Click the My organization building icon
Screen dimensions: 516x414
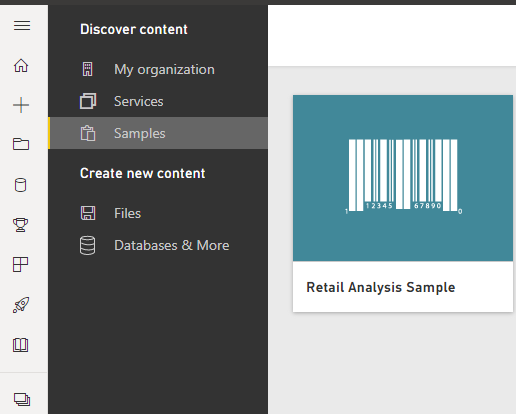[x=88, y=69]
